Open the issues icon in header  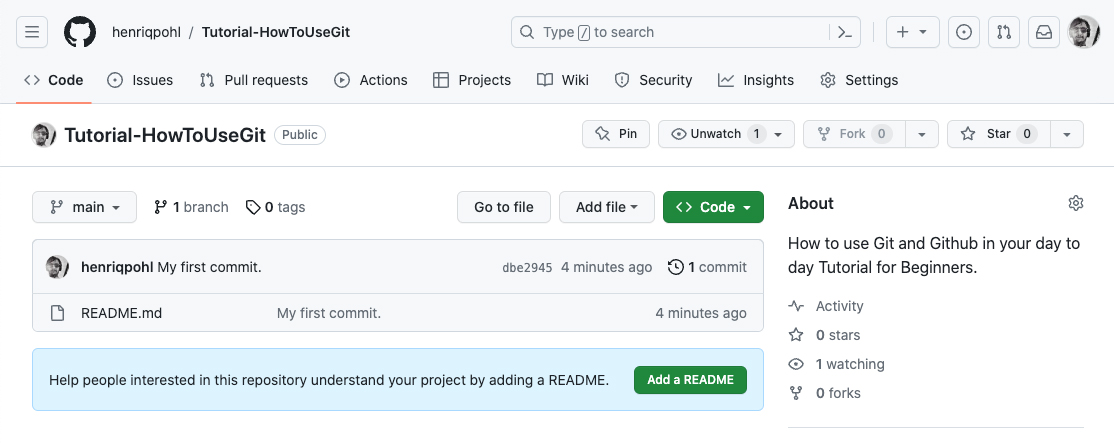point(964,32)
